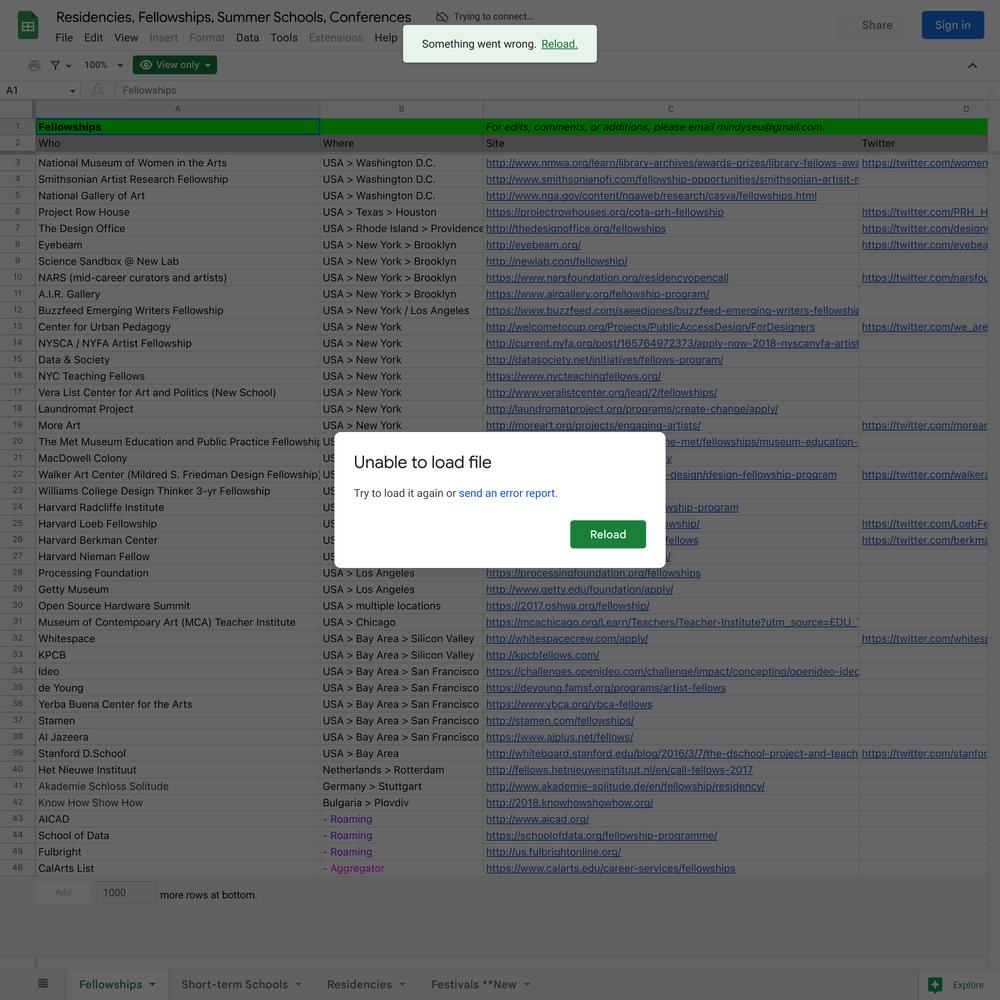This screenshot has width=1000, height=1000.
Task: Select the cell 'Project Row House'
Action: tap(177, 212)
